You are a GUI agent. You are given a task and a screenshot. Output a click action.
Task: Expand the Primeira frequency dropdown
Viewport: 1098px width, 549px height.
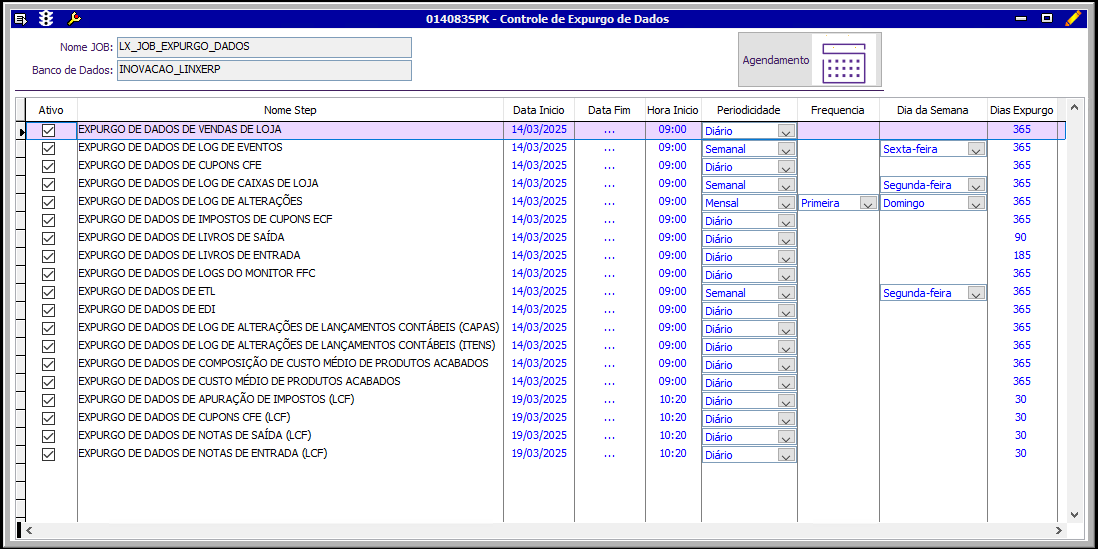coord(868,203)
